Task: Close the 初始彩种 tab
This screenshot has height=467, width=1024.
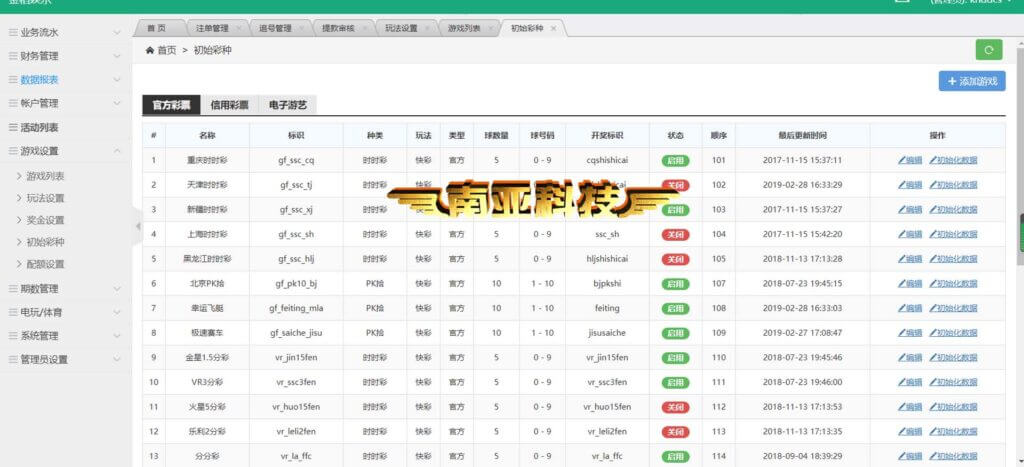Action: pos(553,29)
